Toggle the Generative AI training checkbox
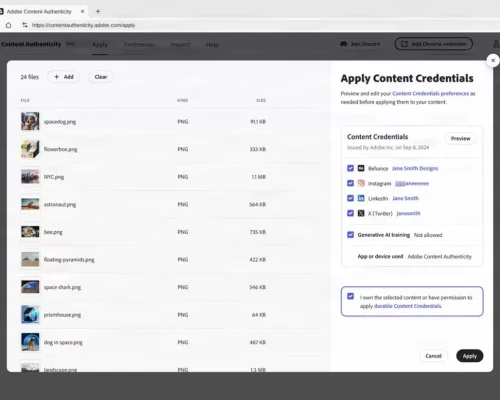This screenshot has height=400, width=500. click(x=350, y=235)
